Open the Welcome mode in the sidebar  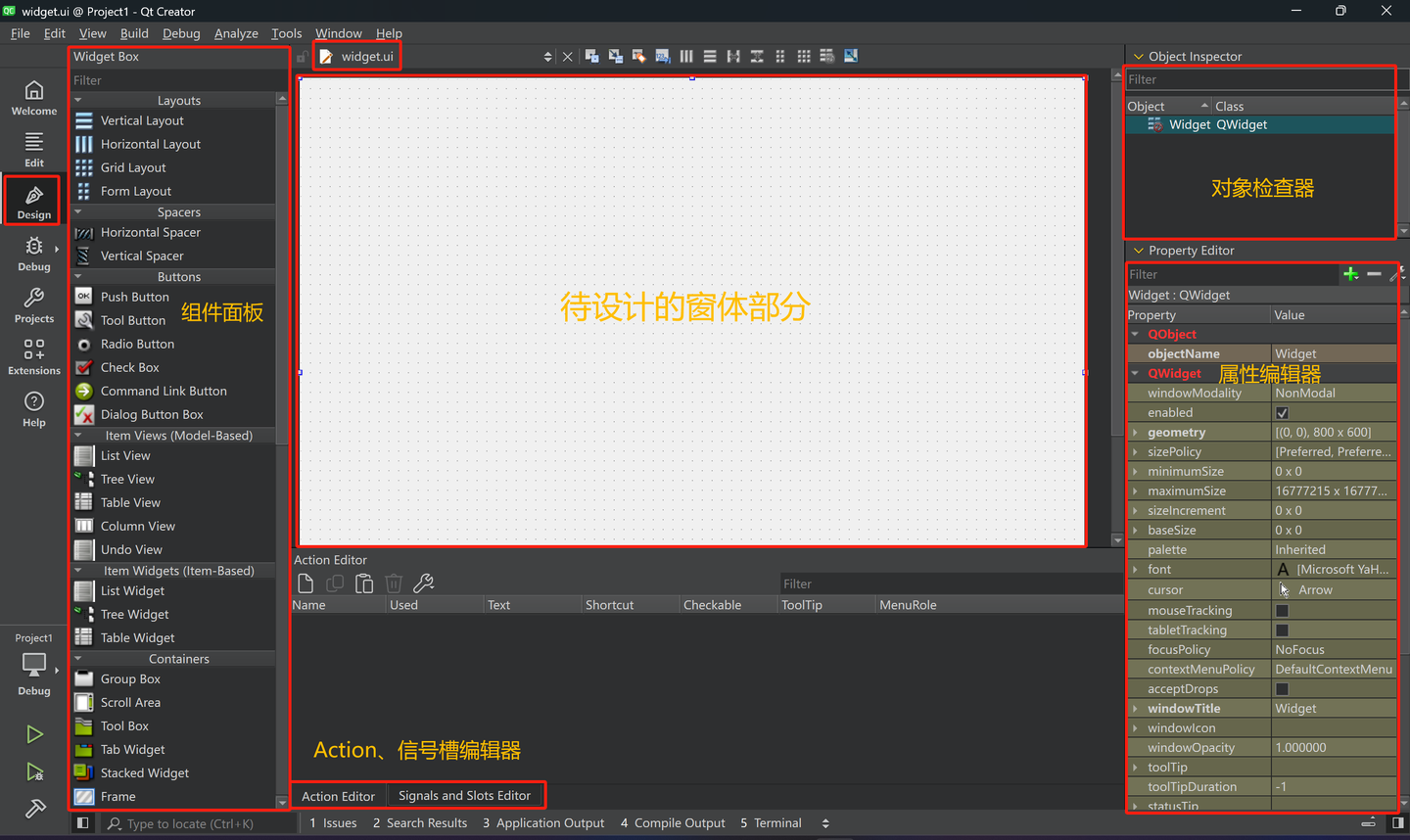pos(33,98)
